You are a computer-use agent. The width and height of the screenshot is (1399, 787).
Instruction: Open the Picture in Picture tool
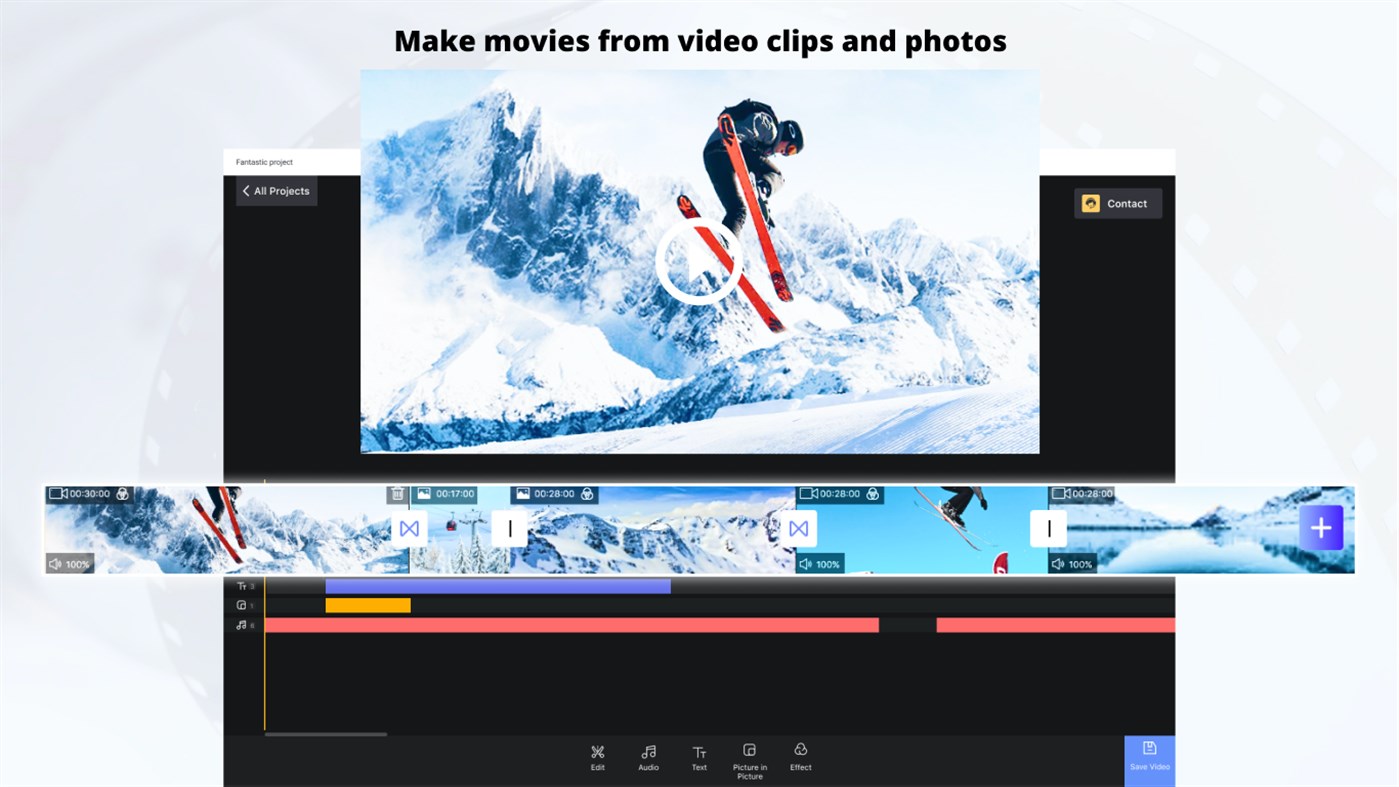tap(749, 757)
